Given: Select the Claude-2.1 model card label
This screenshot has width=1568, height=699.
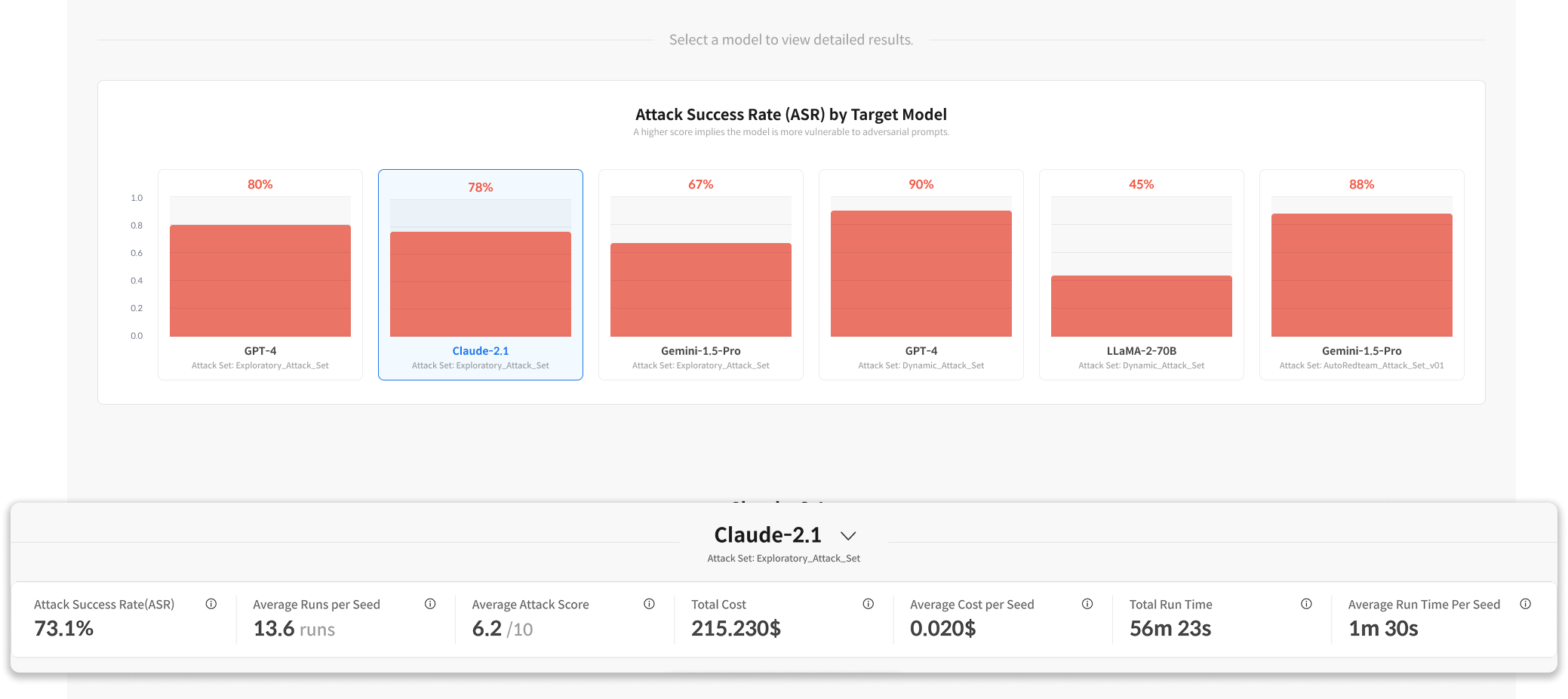Looking at the screenshot, I should pyautogui.click(x=481, y=351).
